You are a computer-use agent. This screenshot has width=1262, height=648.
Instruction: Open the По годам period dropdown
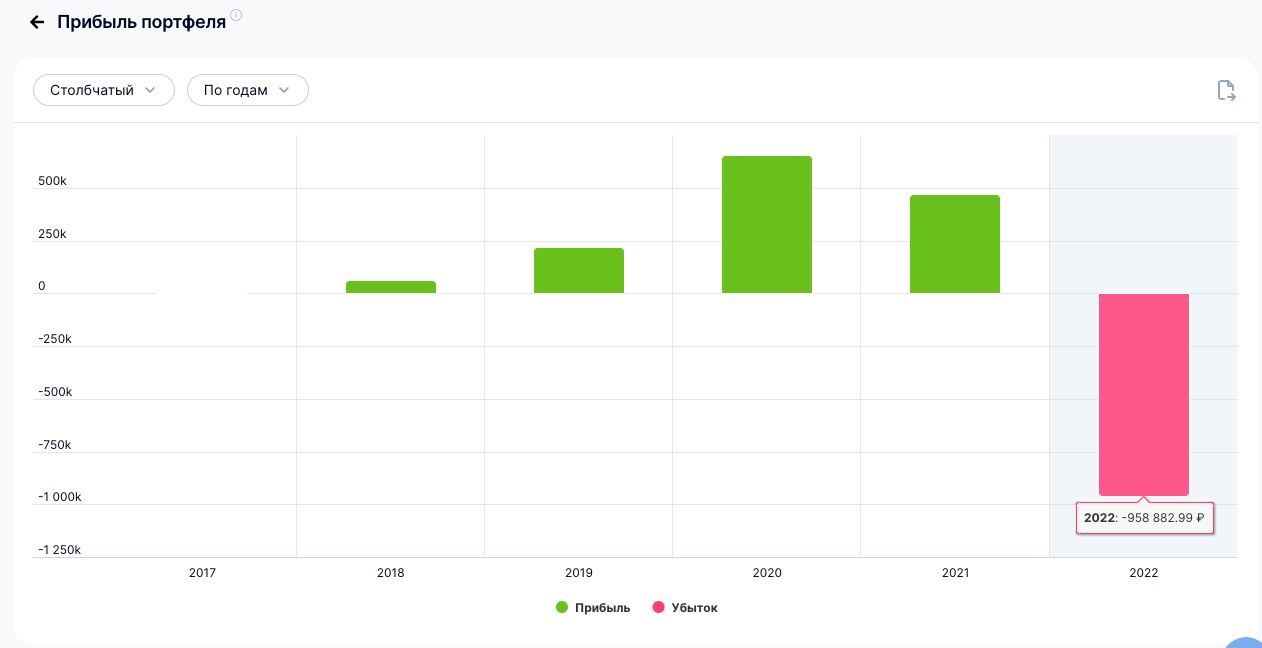click(x=248, y=90)
